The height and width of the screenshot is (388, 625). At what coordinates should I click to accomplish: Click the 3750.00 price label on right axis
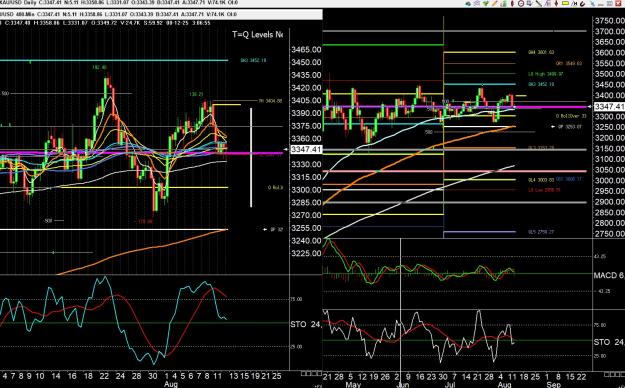[609, 21]
